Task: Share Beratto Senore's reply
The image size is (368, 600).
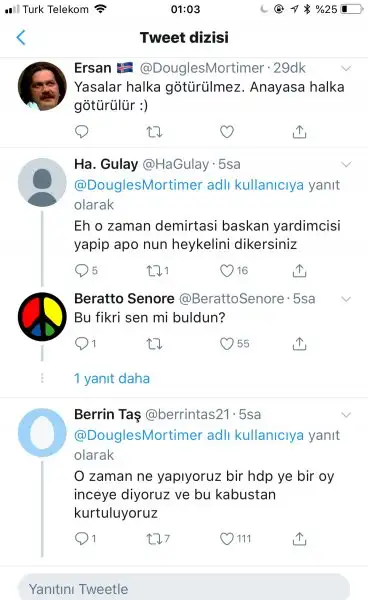Action: [300, 344]
